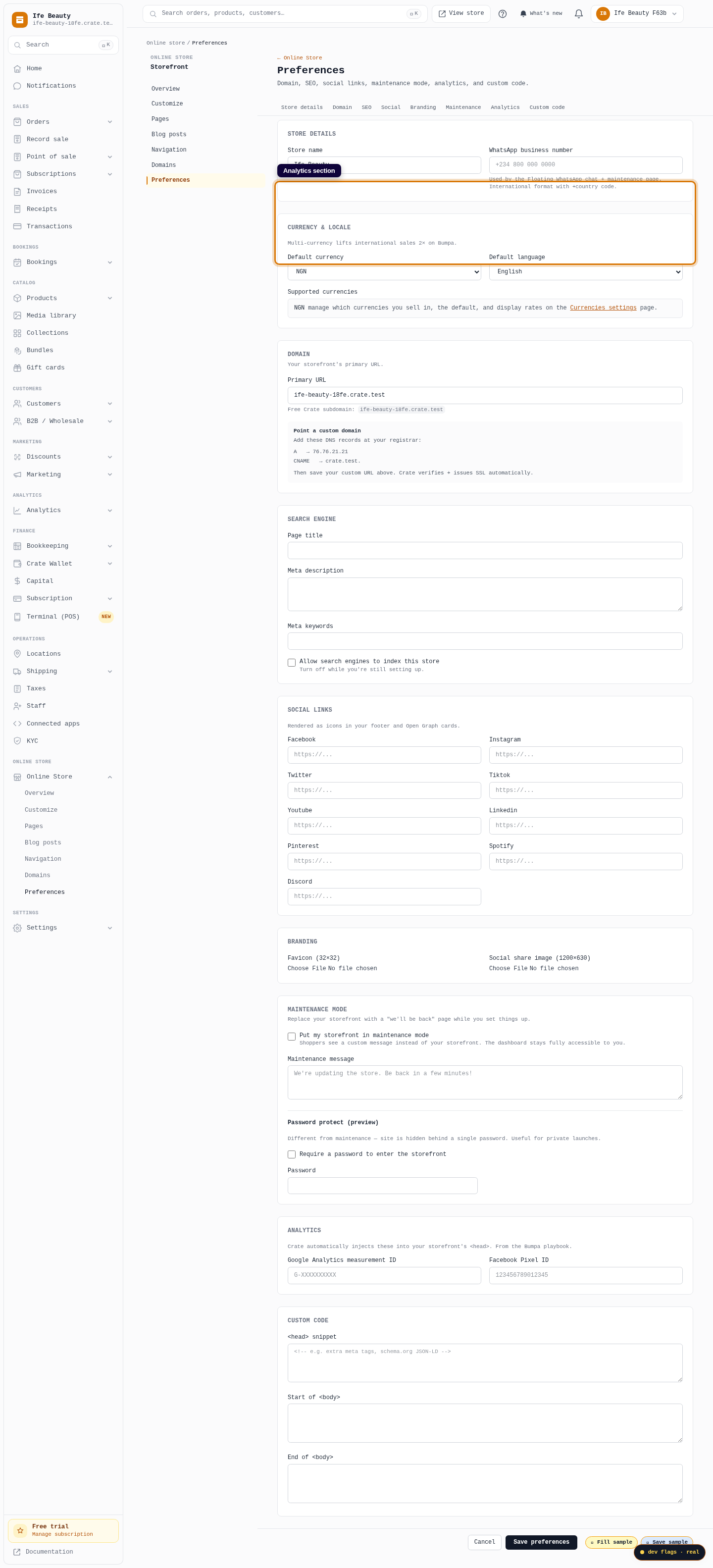The height and width of the screenshot is (1568, 713).
Task: Click the Home icon in sidebar
Action: point(17,69)
